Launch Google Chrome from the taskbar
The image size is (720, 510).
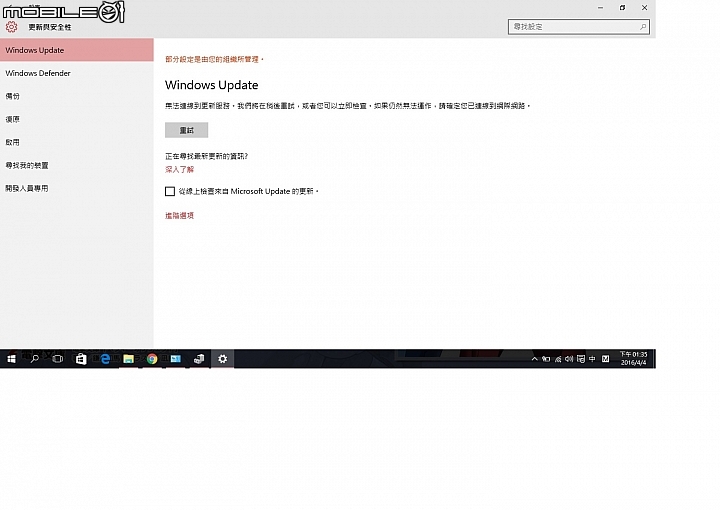click(x=152, y=359)
